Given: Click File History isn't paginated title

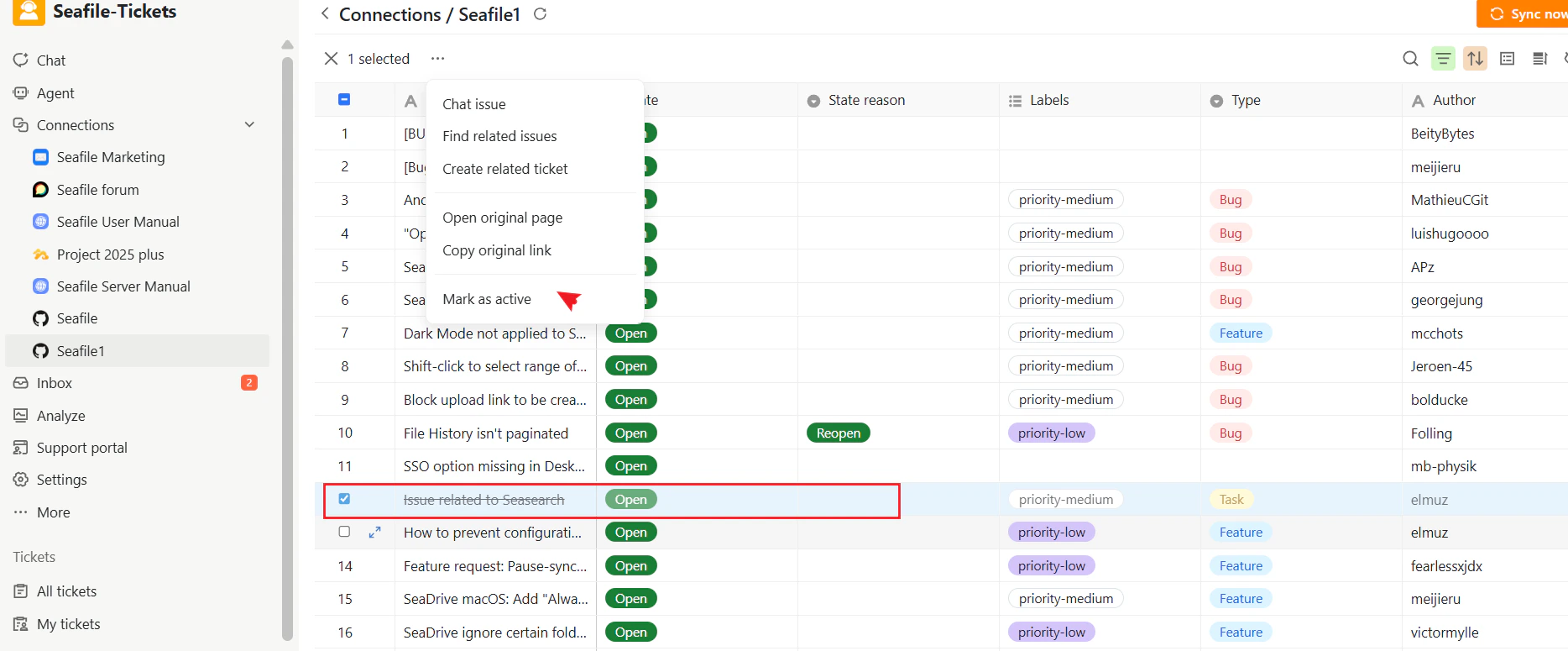Looking at the screenshot, I should pos(486,433).
